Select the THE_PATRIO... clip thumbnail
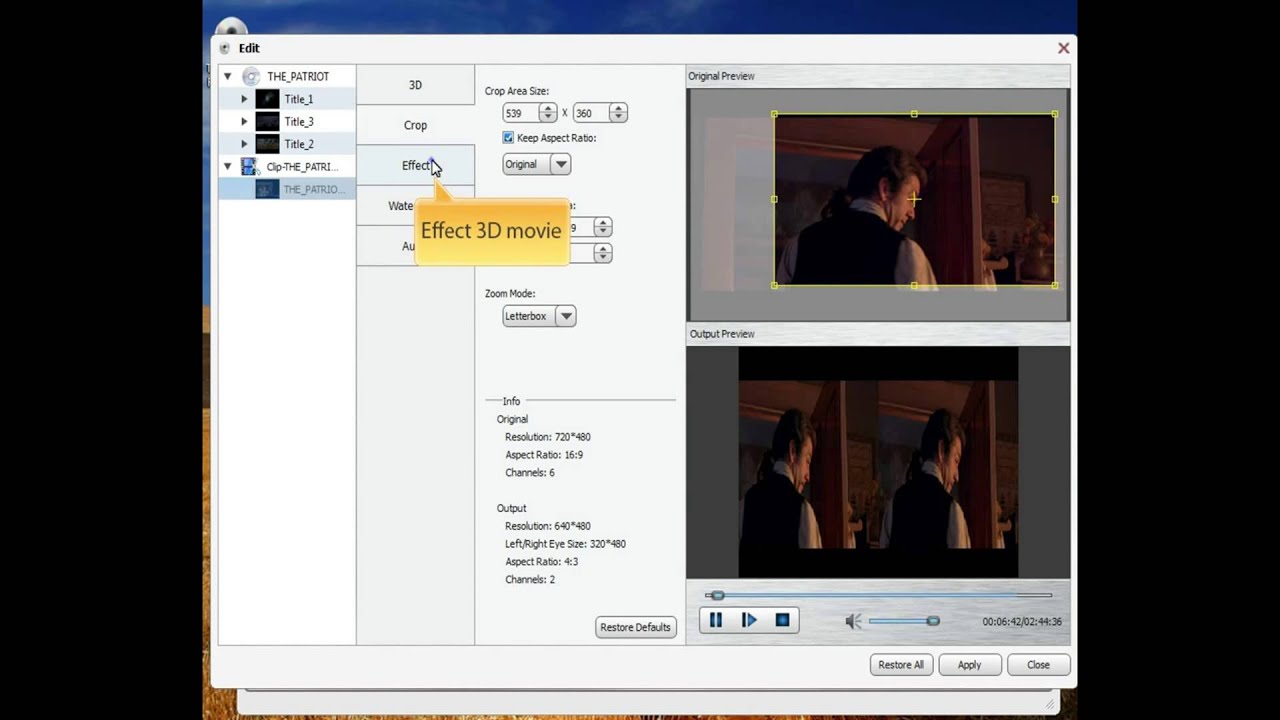Viewport: 1280px width, 720px height. pos(267,189)
